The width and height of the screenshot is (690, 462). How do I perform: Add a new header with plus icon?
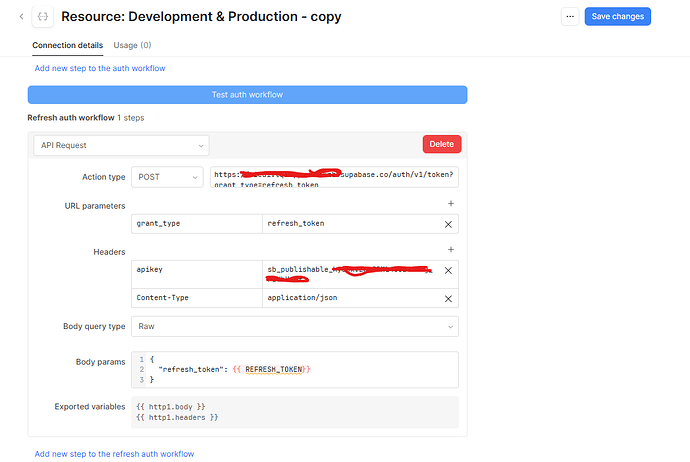click(x=450, y=249)
